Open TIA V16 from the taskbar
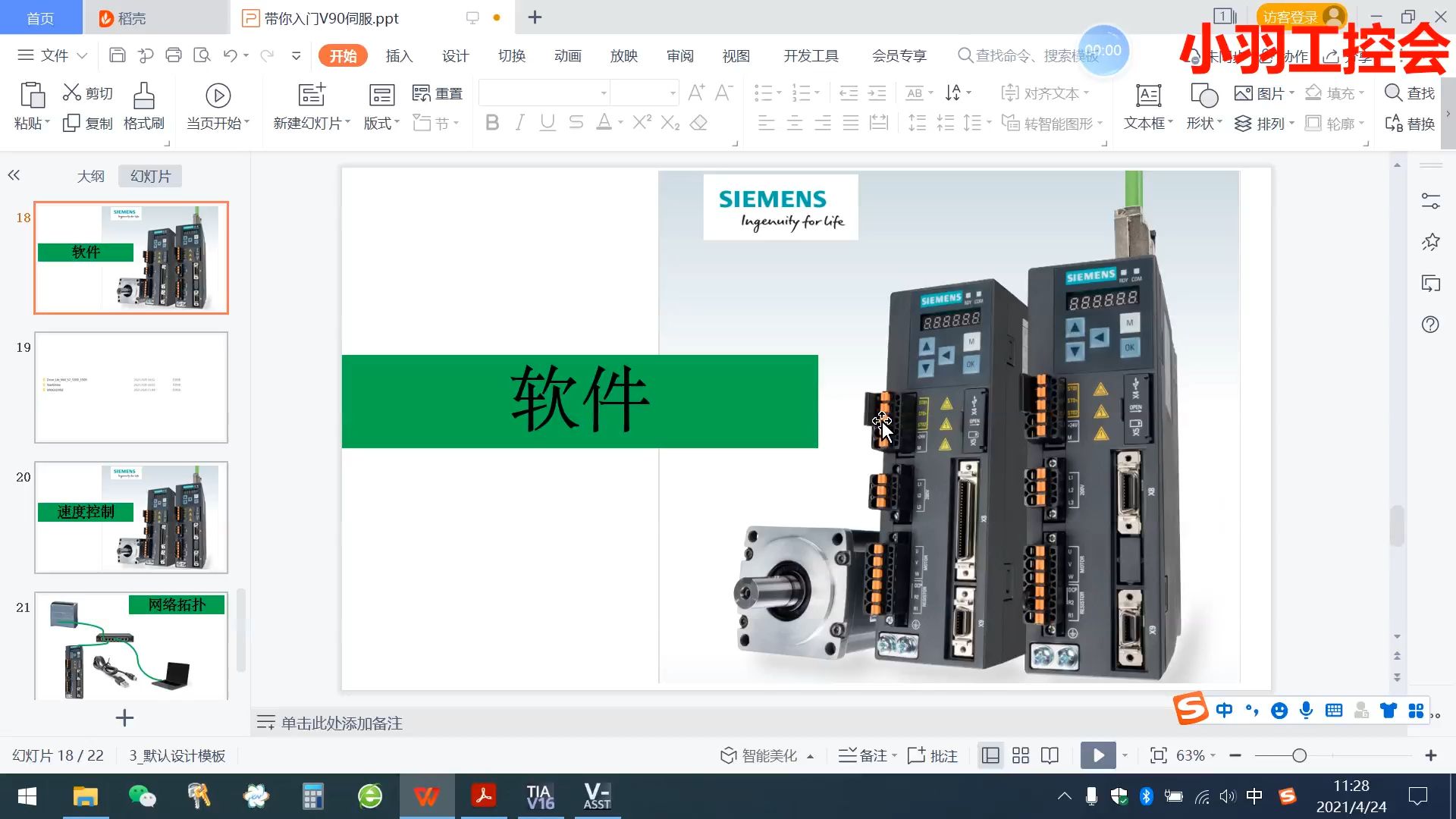 click(x=540, y=796)
